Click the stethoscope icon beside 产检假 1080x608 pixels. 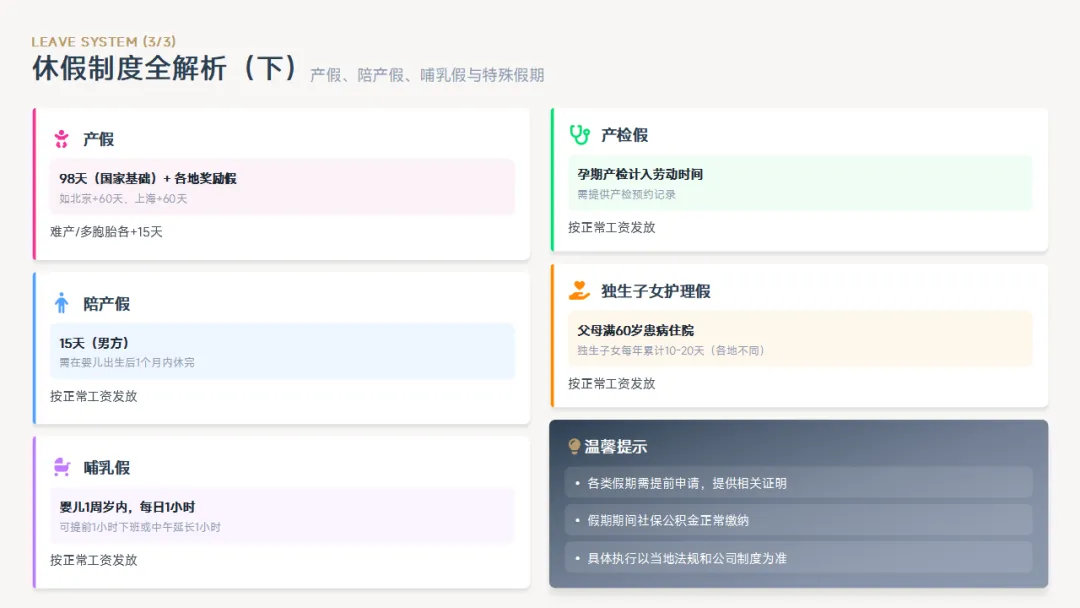(579, 135)
